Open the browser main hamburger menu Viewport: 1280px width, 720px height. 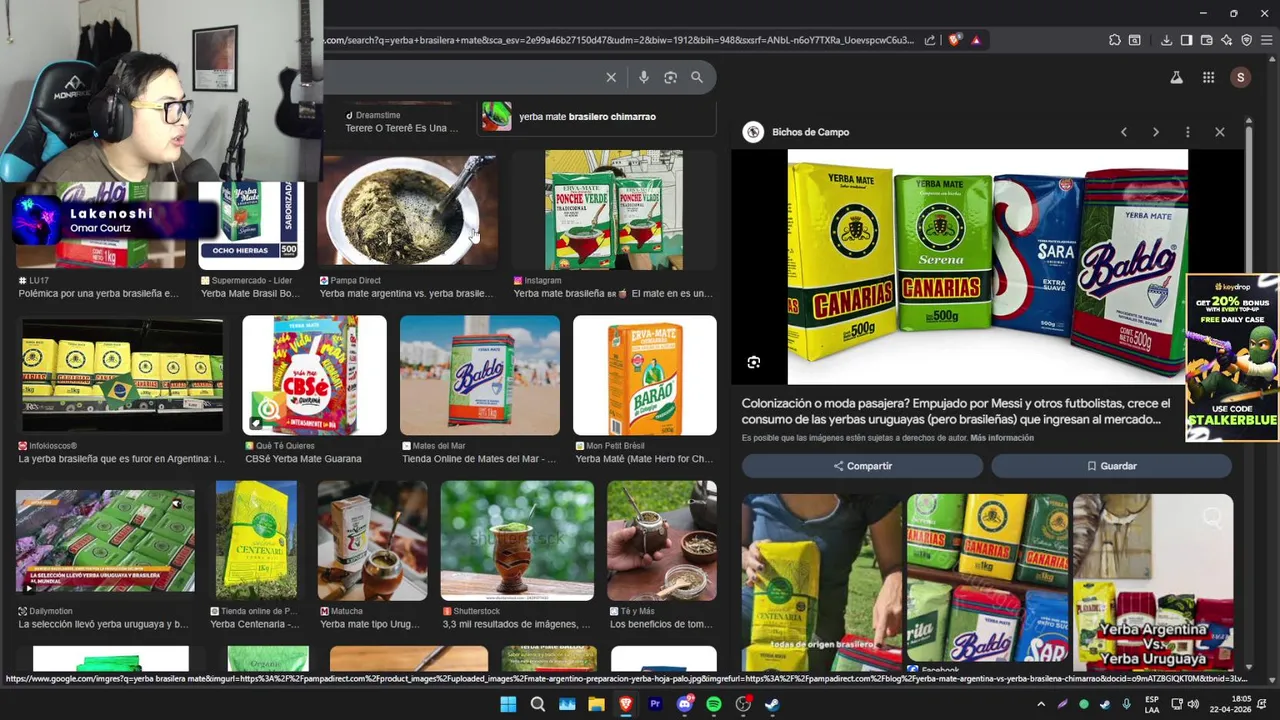pos(1267,40)
